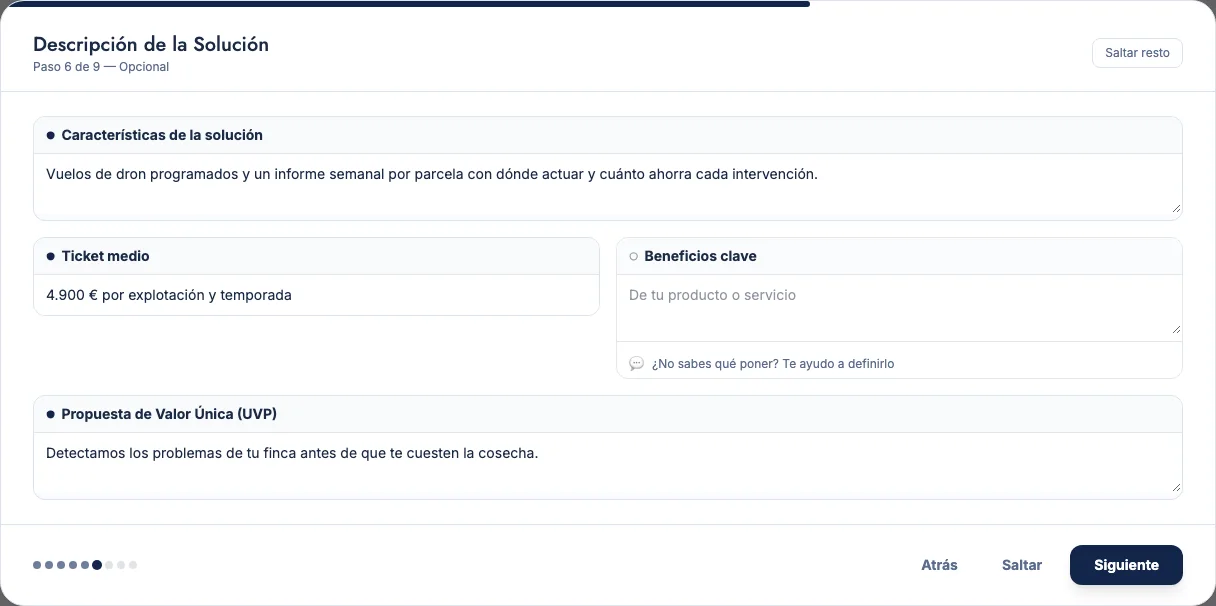Grab resize handle of Características text area
Viewport: 1216px width, 606px height.
[1176, 209]
